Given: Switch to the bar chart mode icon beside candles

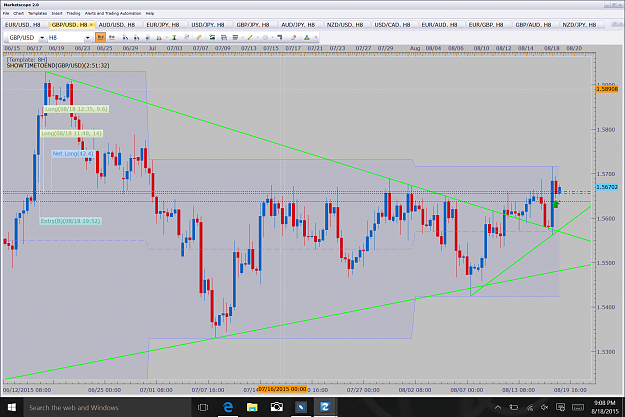Looking at the screenshot, I should [112, 37].
